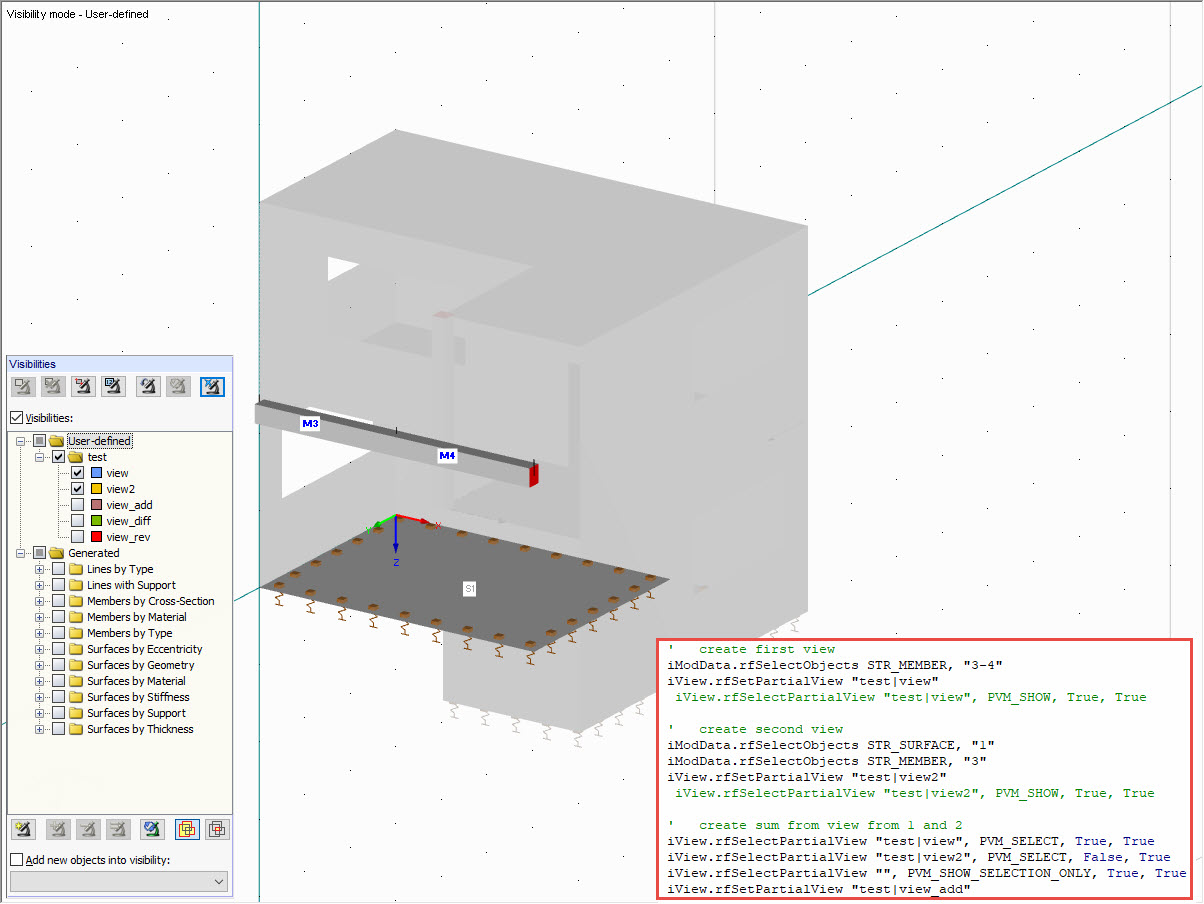Click the rotate visibility icon
Image resolution: width=1204 pixels, height=904 pixels.
click(x=146, y=386)
